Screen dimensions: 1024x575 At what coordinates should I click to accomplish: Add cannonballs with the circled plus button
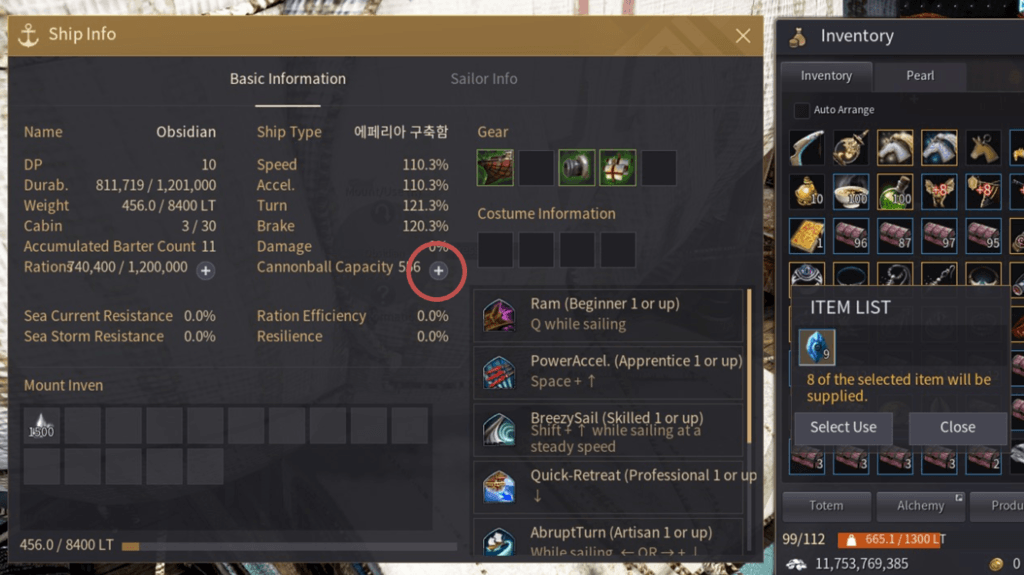(439, 271)
